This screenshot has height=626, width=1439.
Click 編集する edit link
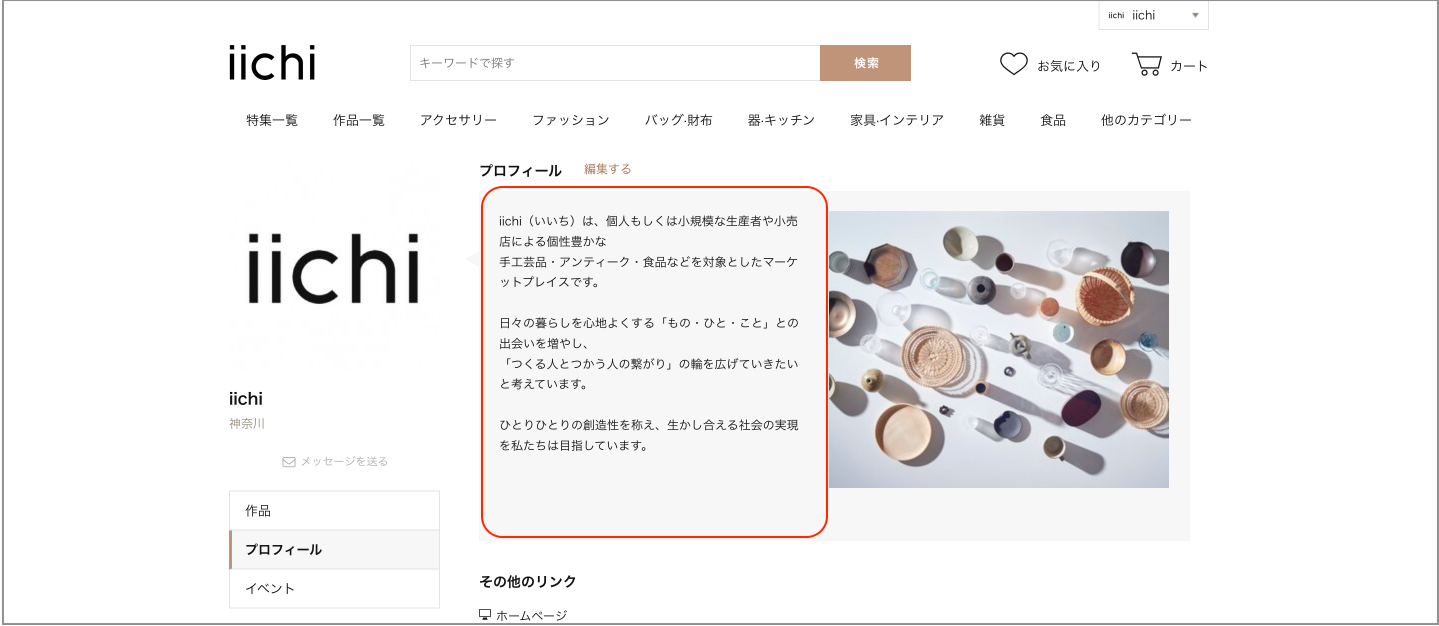[608, 169]
